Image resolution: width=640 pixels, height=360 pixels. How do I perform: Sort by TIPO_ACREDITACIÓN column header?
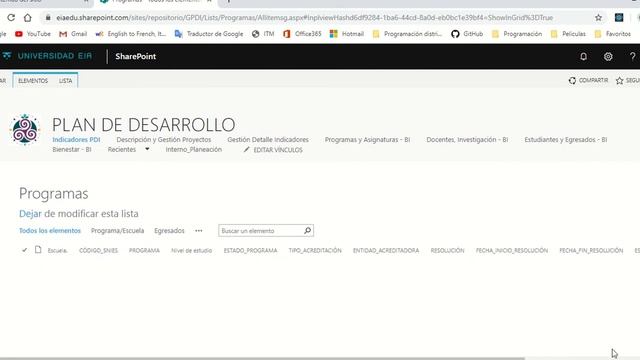point(315,251)
